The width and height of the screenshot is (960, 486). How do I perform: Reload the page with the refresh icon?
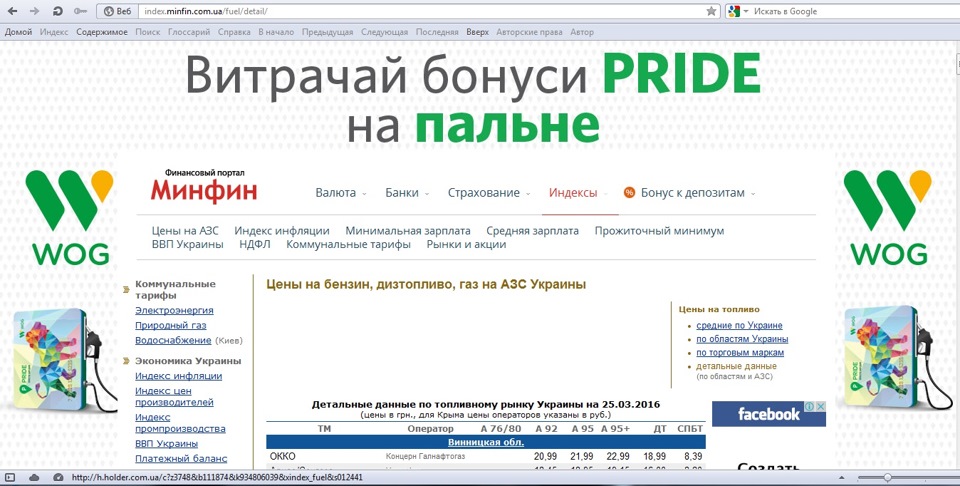(x=58, y=11)
